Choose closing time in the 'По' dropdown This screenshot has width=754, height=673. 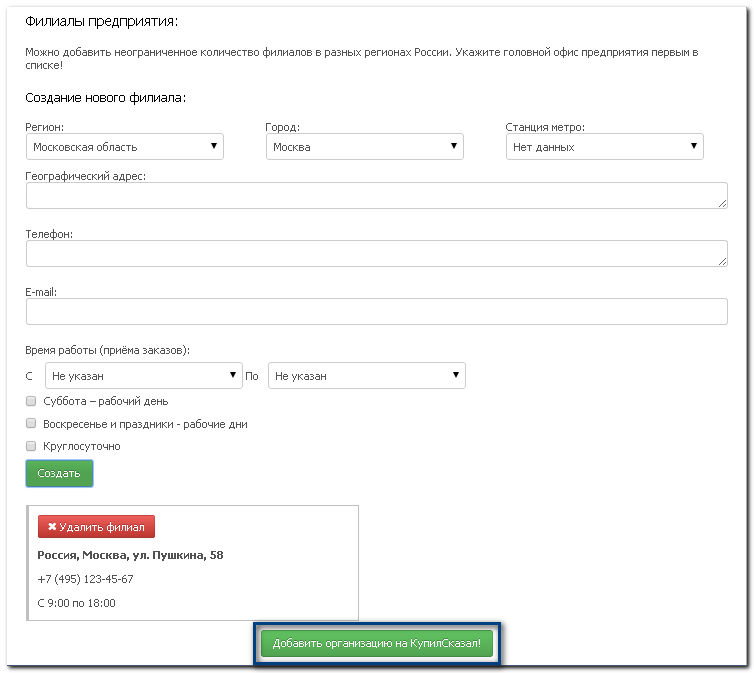pyautogui.click(x=366, y=376)
